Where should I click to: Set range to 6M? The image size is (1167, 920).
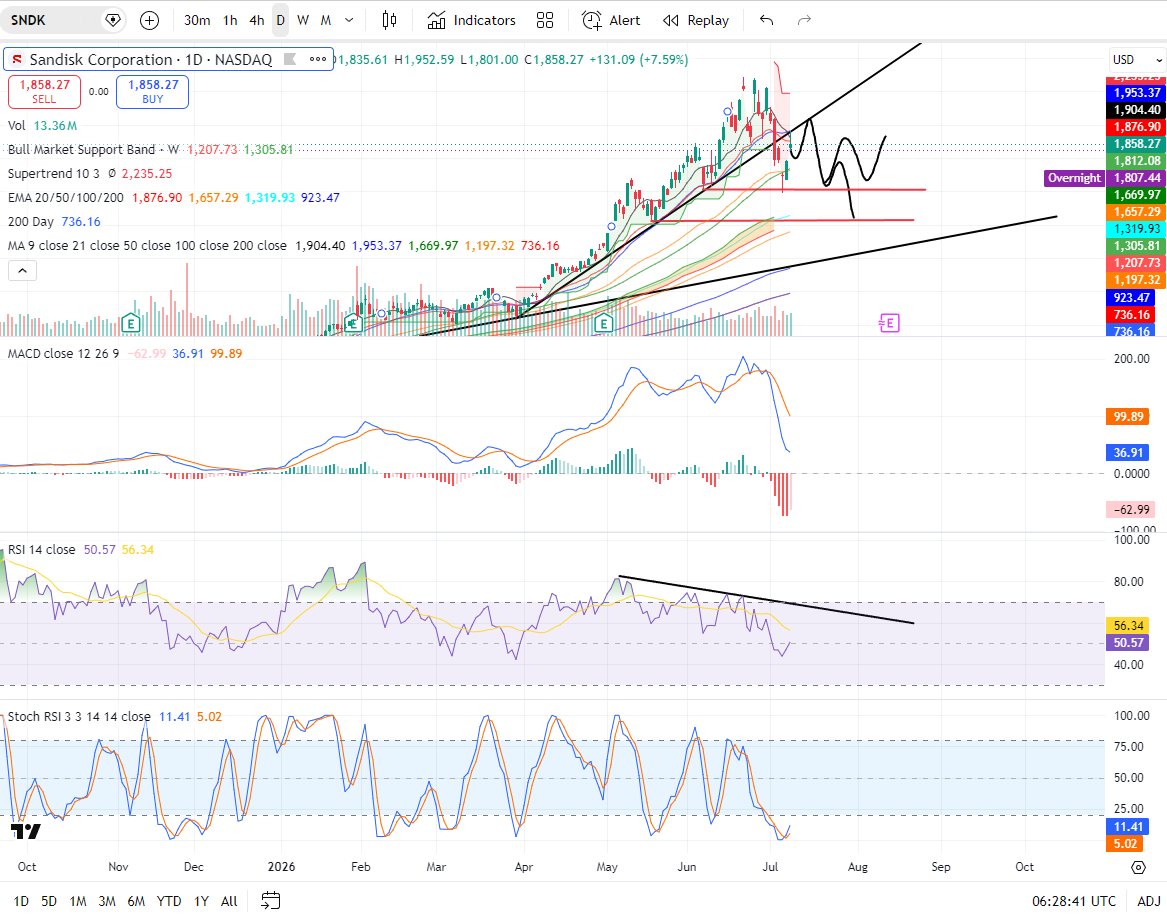pyautogui.click(x=136, y=901)
